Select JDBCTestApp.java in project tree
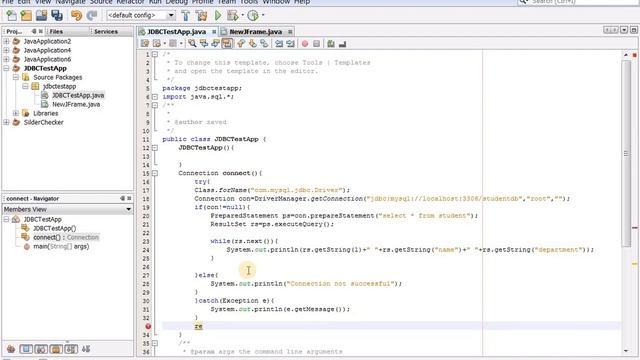This screenshot has width=640, height=360. pos(78,95)
